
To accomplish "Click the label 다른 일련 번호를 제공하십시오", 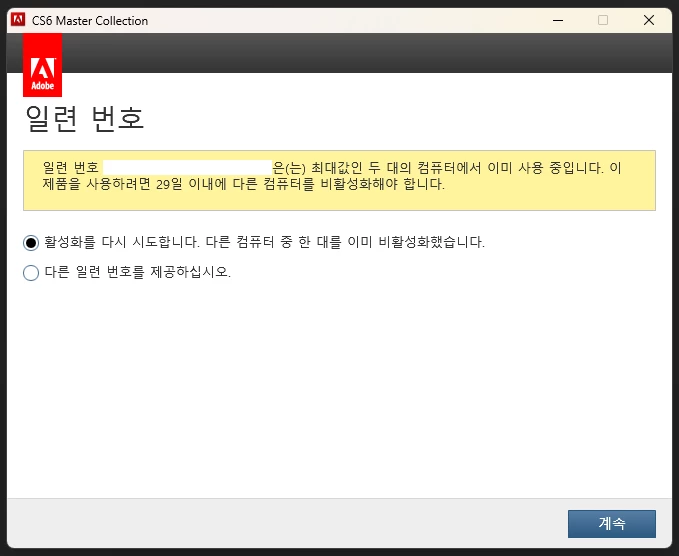I will point(138,272).
